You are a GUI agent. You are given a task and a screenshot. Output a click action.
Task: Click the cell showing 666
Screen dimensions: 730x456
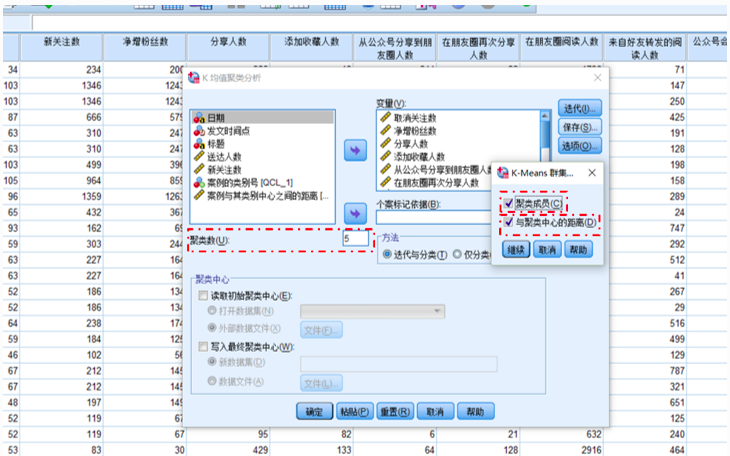(x=61, y=117)
